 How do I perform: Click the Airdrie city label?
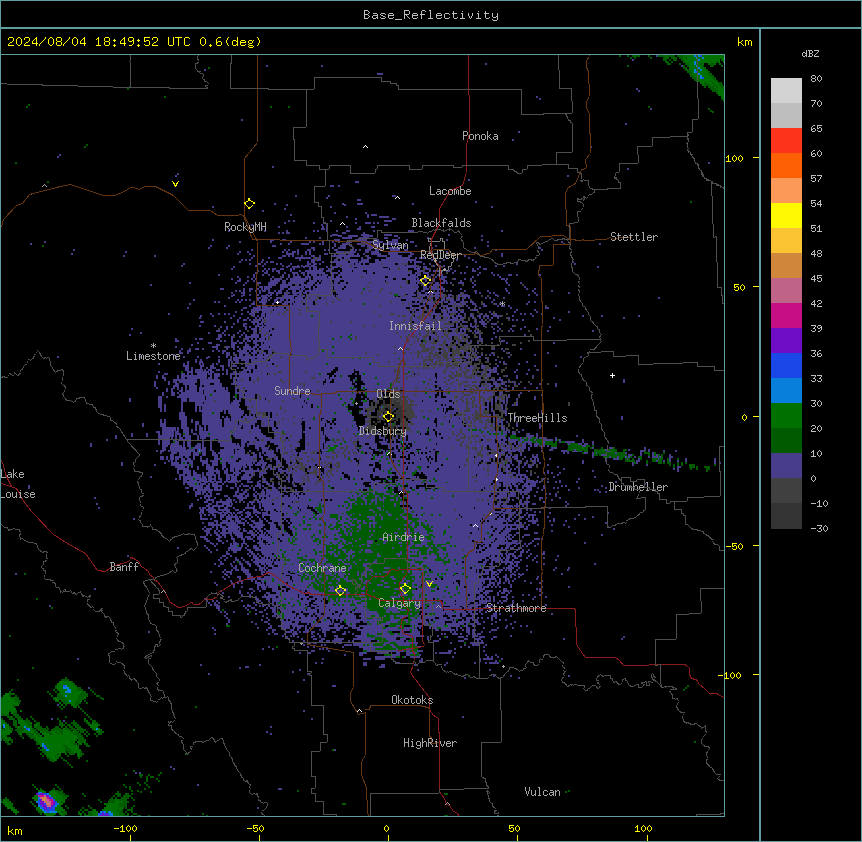(404, 537)
